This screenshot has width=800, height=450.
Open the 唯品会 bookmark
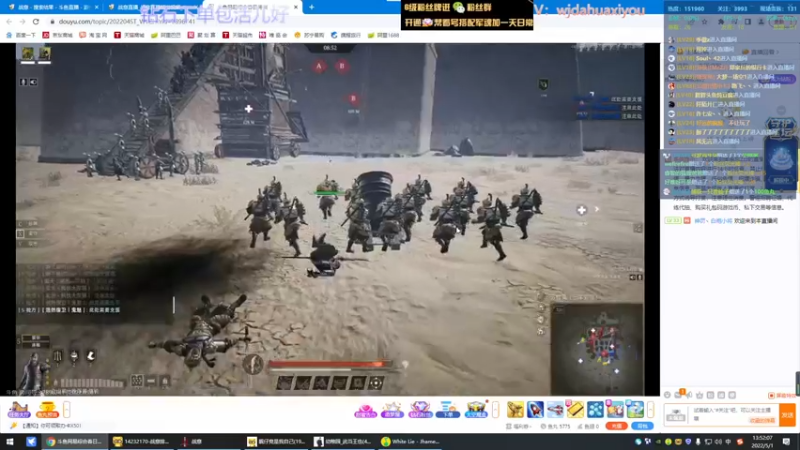click(x=273, y=35)
